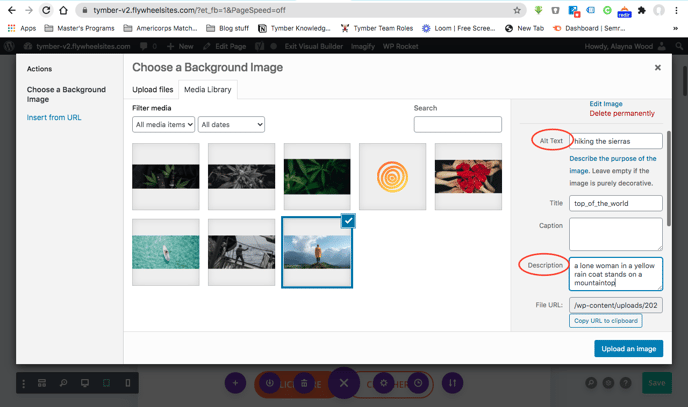Image resolution: width=688 pixels, height=407 pixels.
Task: Close the Choose a Background Image dialog
Action: pyautogui.click(x=657, y=68)
